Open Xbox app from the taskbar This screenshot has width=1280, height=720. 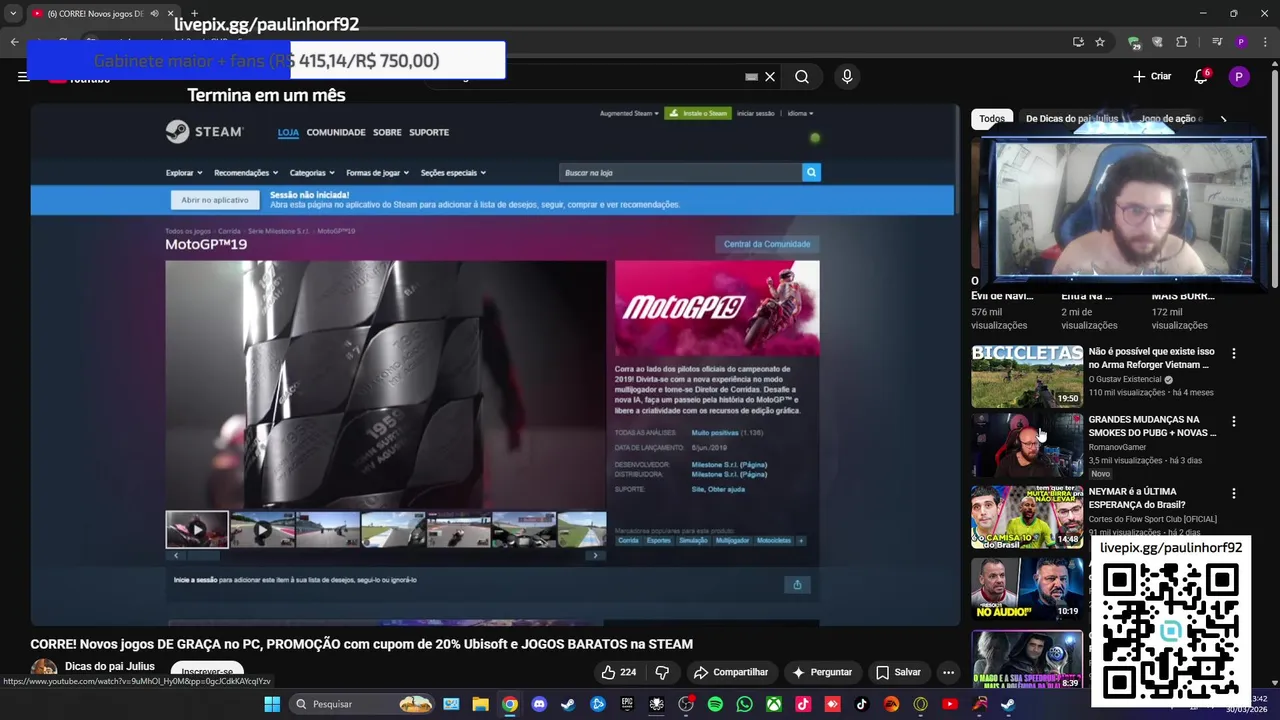point(774,704)
